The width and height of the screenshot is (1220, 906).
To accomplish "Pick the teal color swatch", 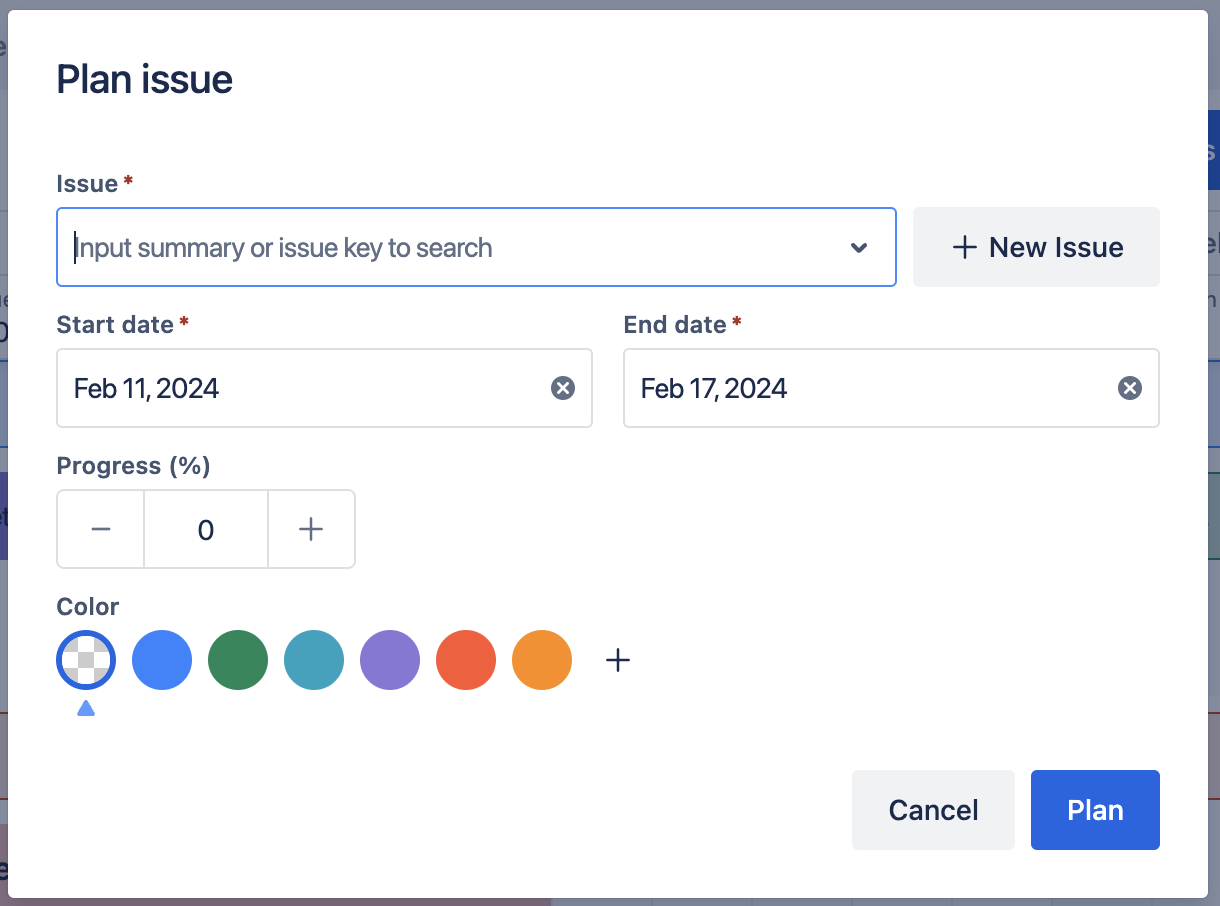I will (314, 660).
